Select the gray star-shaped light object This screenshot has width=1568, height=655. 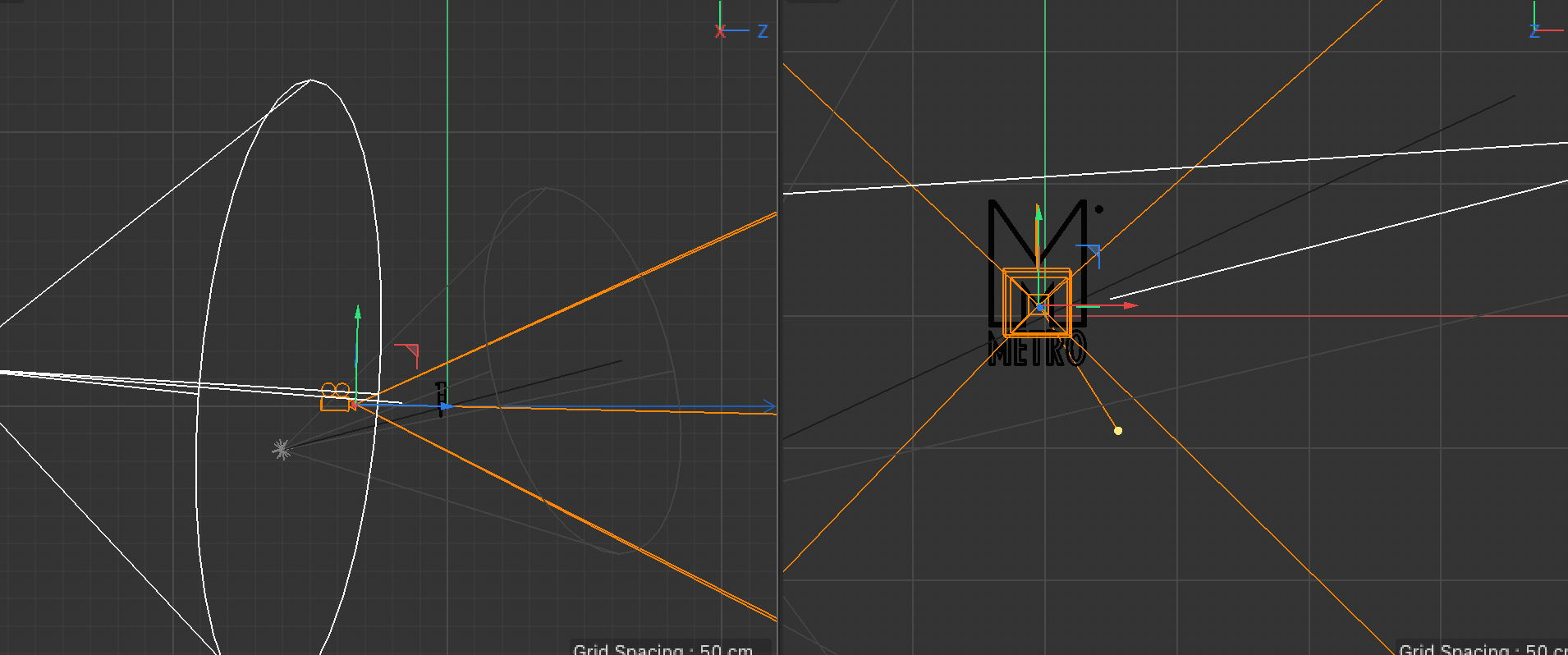(282, 450)
